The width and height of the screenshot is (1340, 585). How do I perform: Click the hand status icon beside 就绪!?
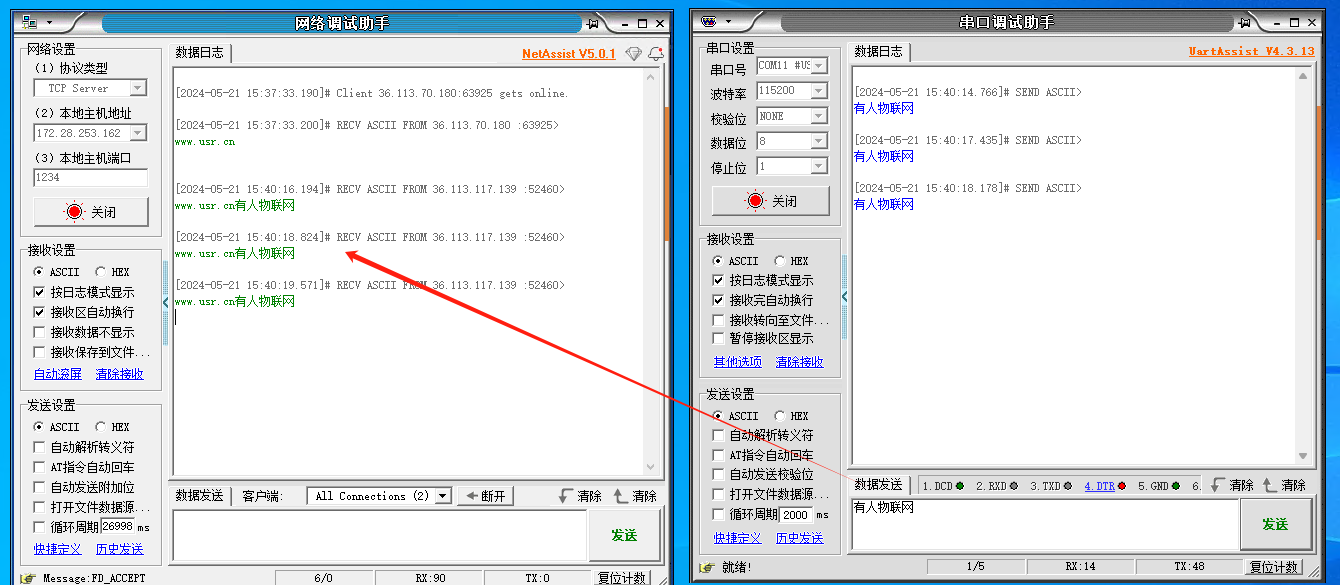pos(706,567)
